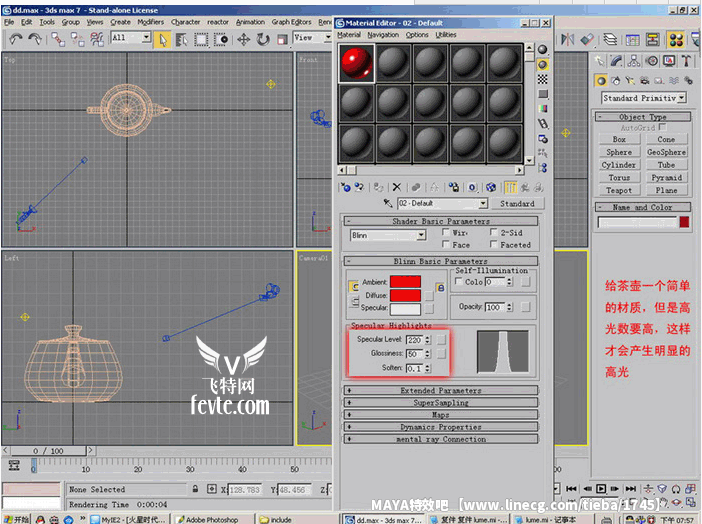Open Material Editor from main toolbar
The image size is (702, 524).
[x=676, y=40]
